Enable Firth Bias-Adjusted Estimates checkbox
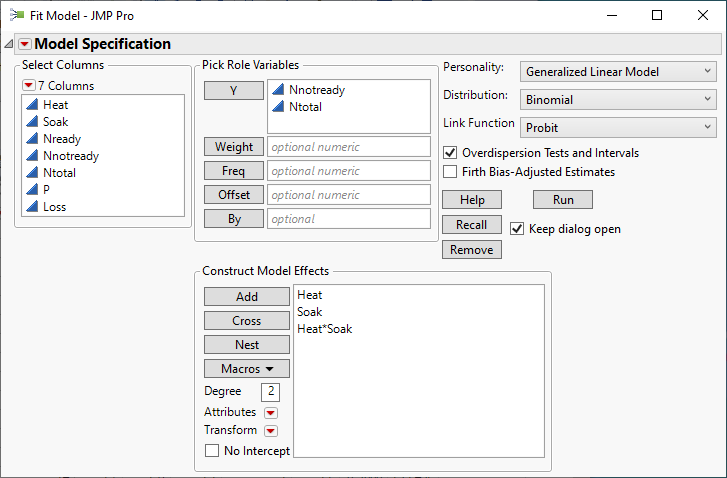Image resolution: width=727 pixels, height=478 pixels. tap(450, 171)
